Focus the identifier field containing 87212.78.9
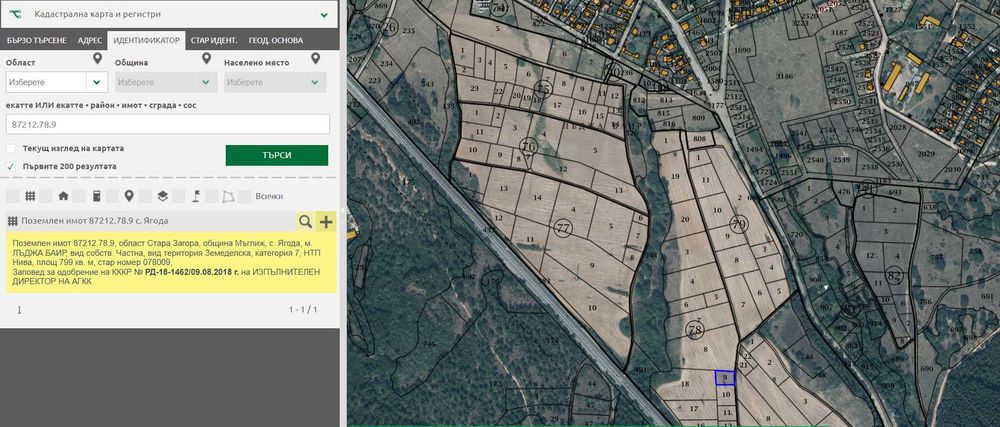This screenshot has width=1000, height=427. 167,124
